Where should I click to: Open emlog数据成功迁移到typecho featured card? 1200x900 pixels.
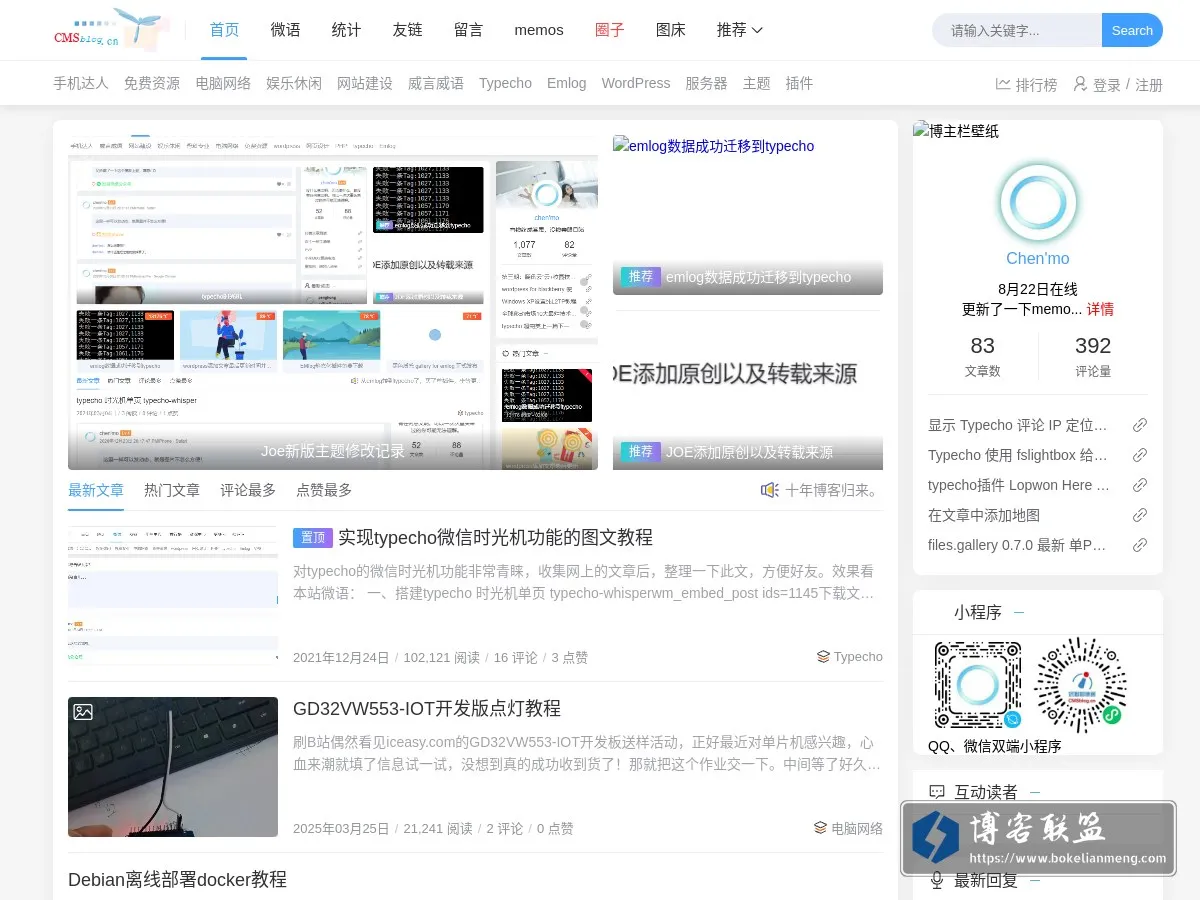748,215
